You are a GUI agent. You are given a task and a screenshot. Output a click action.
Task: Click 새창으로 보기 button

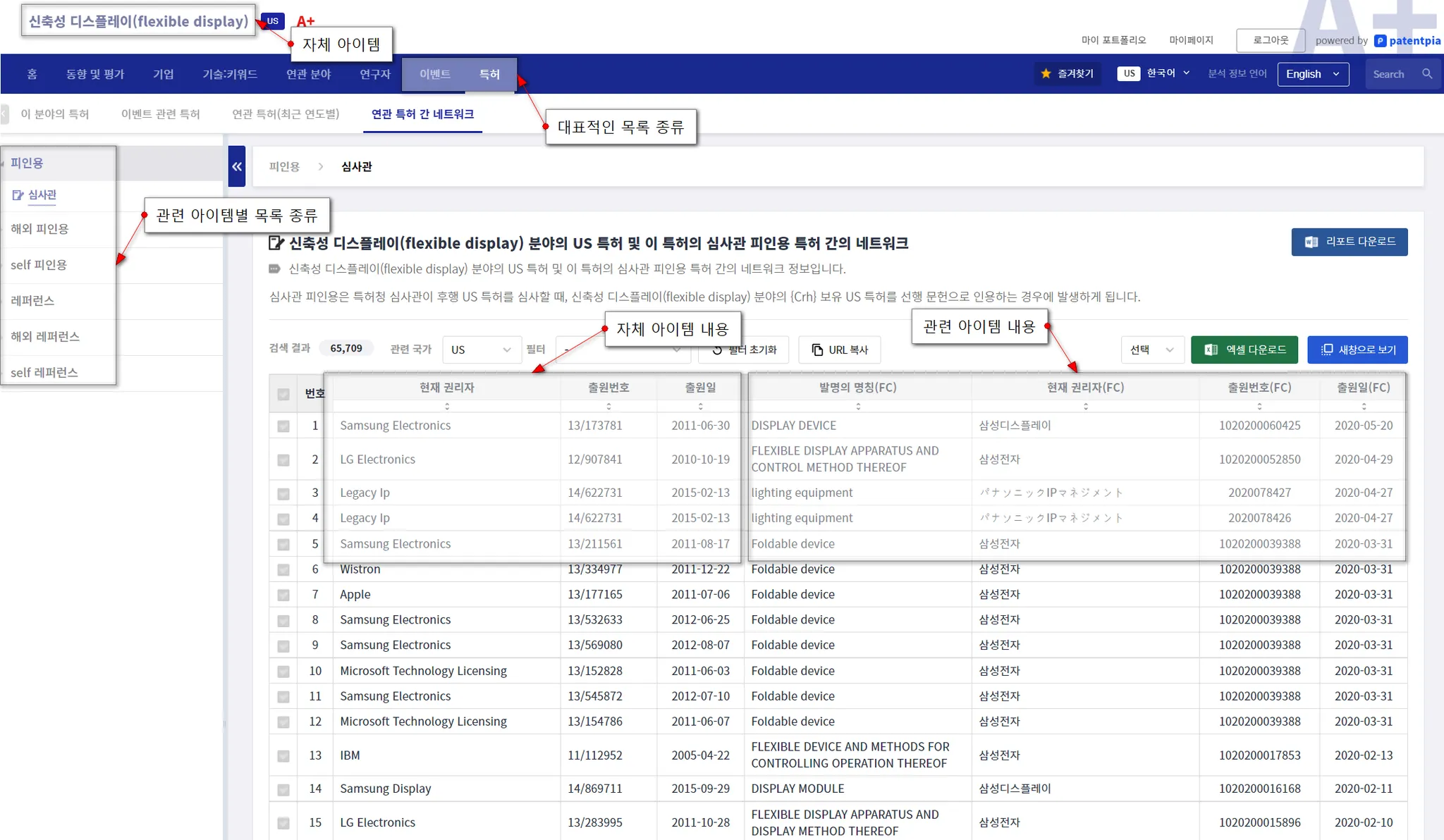(1357, 350)
